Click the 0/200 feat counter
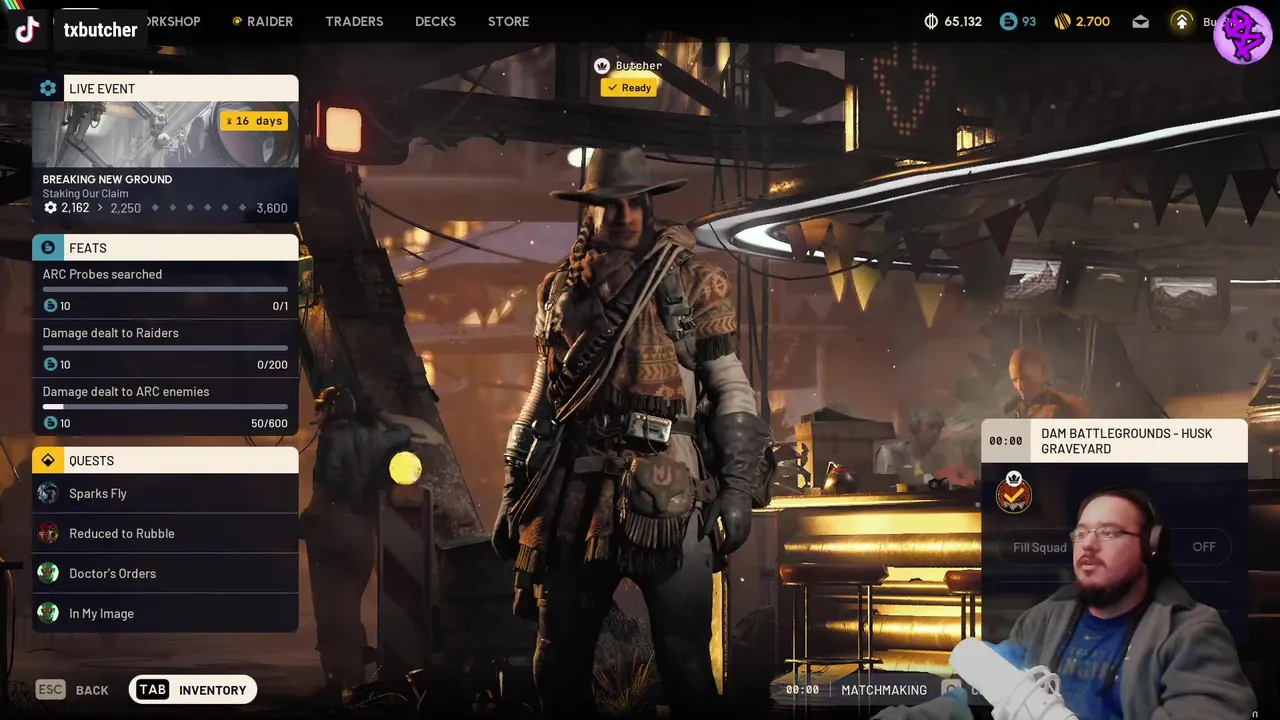Viewport: 1280px width, 720px height. point(272,365)
